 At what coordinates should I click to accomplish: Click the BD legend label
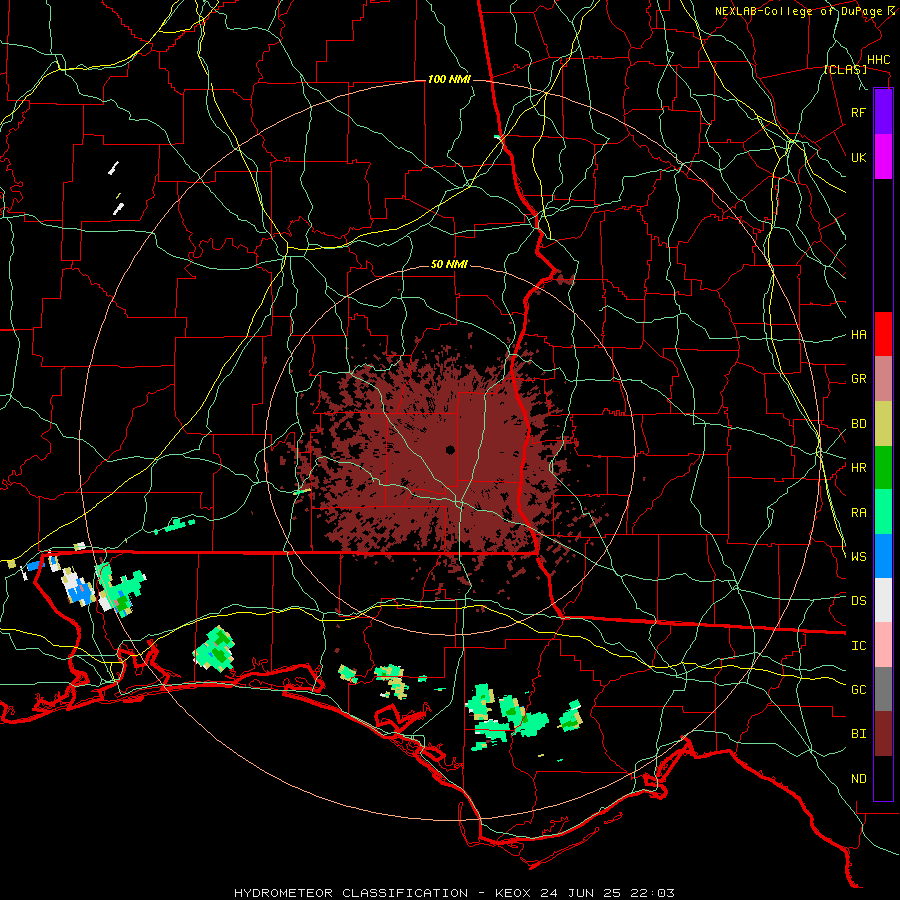pos(858,424)
